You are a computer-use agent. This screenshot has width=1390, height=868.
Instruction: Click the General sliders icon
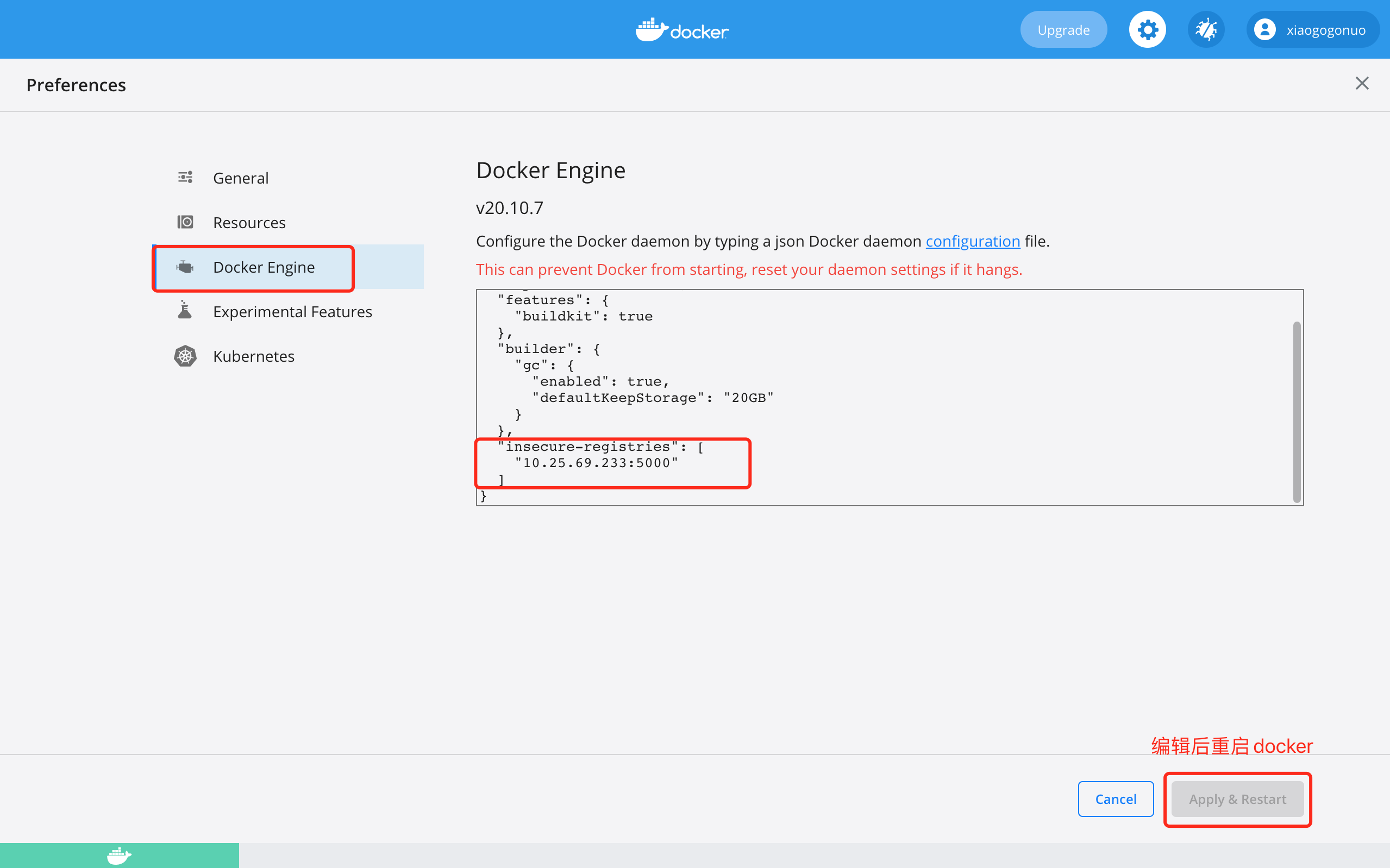(x=185, y=178)
